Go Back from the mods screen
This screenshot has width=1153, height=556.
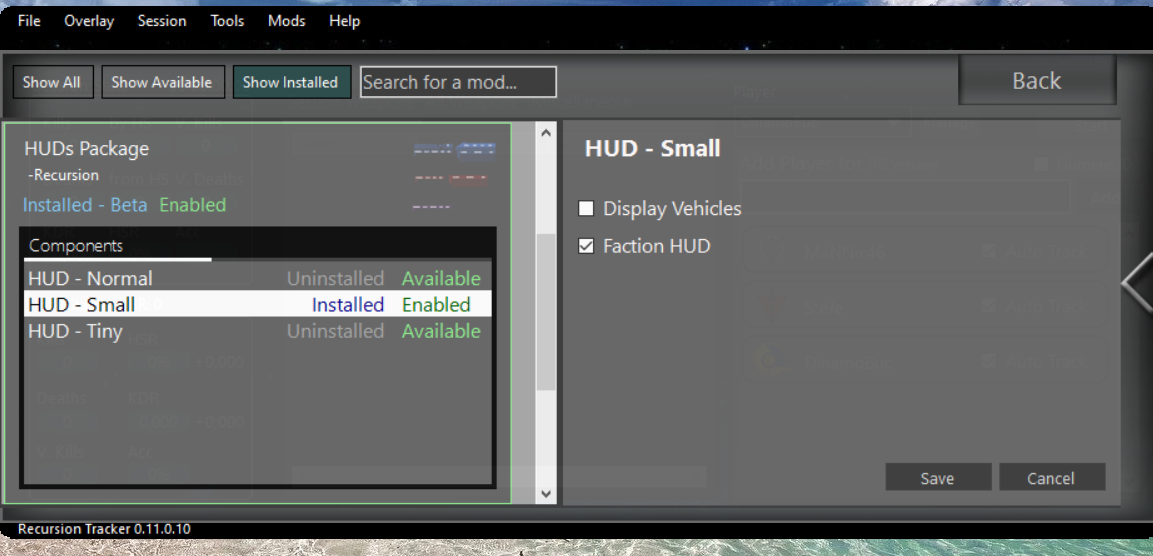[x=1036, y=81]
